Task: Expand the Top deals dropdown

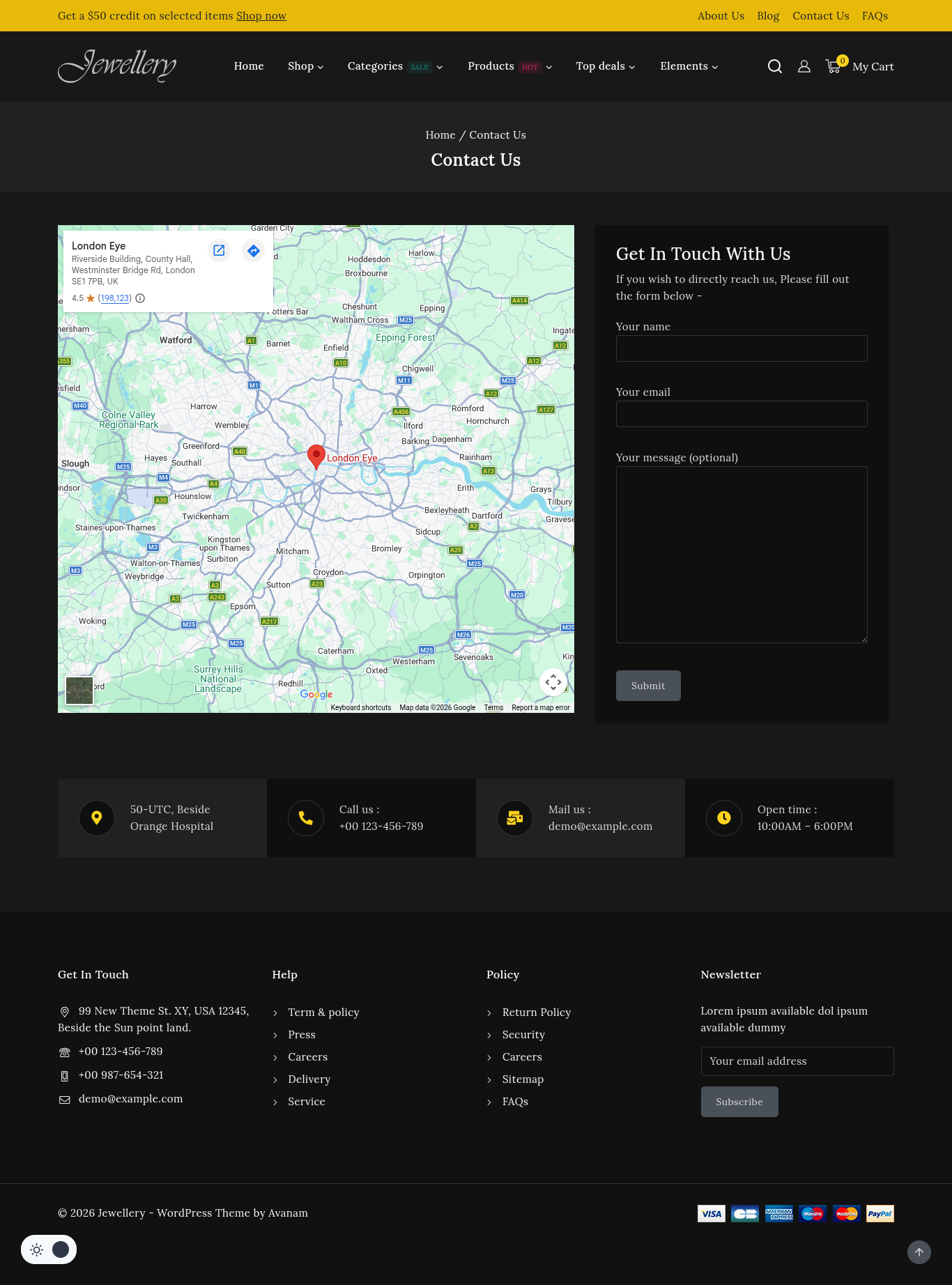Action: tap(605, 66)
